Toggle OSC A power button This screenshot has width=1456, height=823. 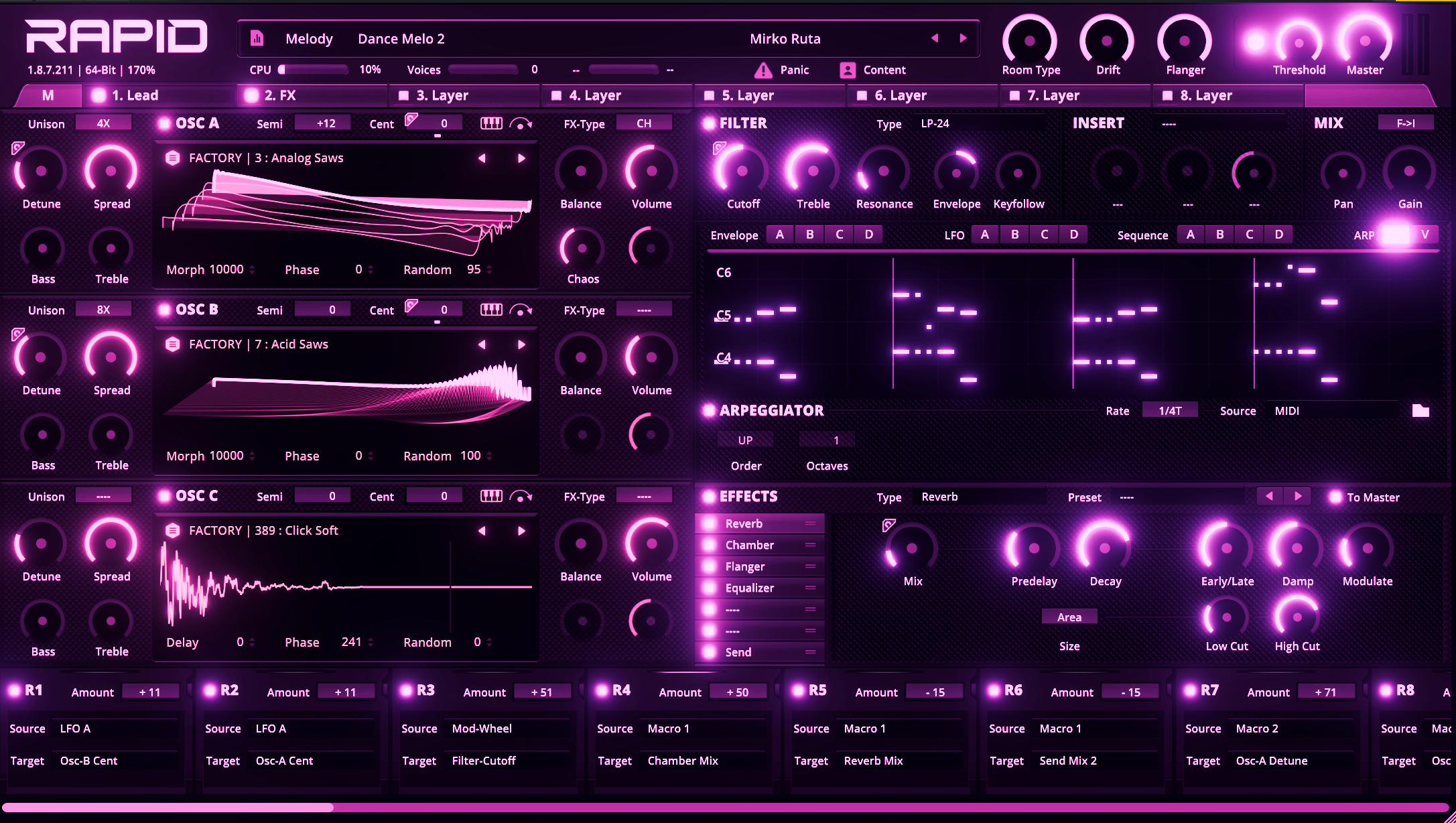tap(164, 123)
